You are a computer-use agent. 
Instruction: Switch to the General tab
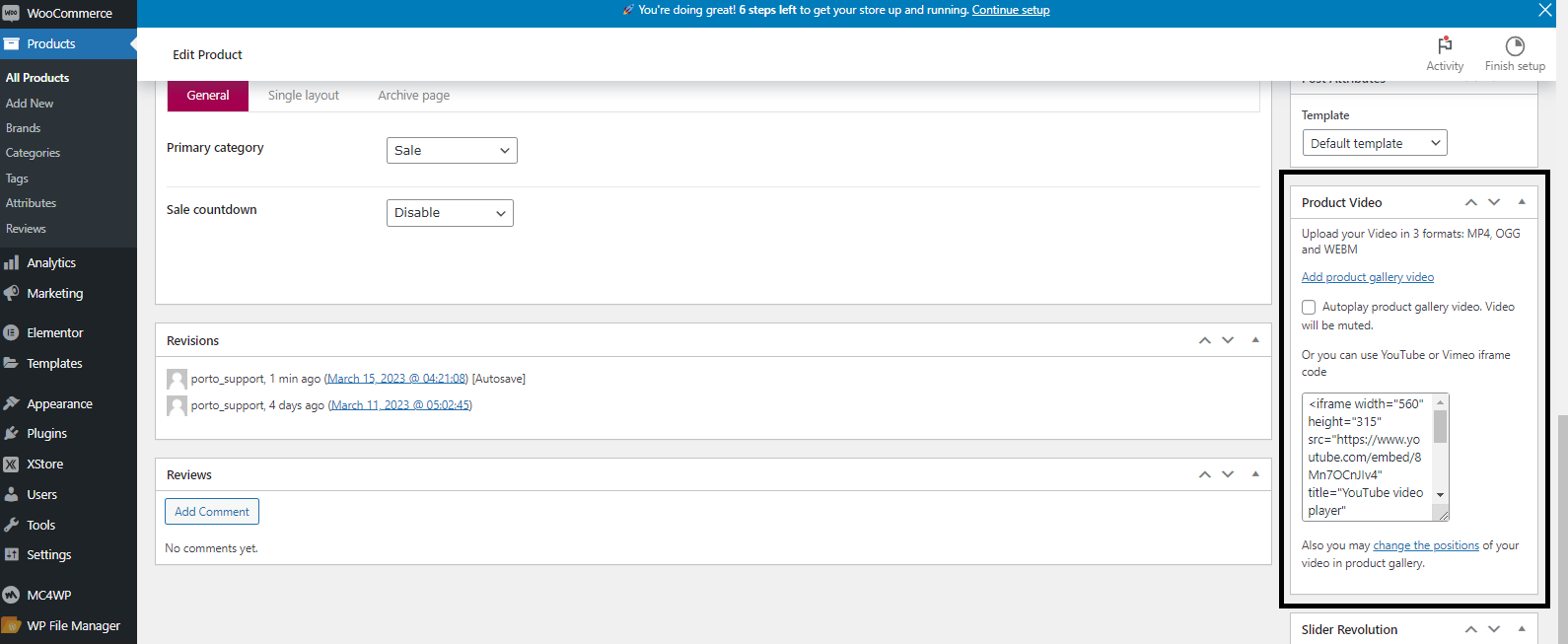208,96
